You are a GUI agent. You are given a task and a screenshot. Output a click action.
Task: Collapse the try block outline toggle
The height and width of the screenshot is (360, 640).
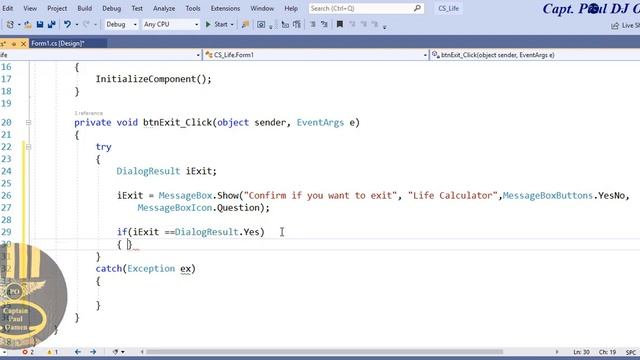[x=28, y=147]
